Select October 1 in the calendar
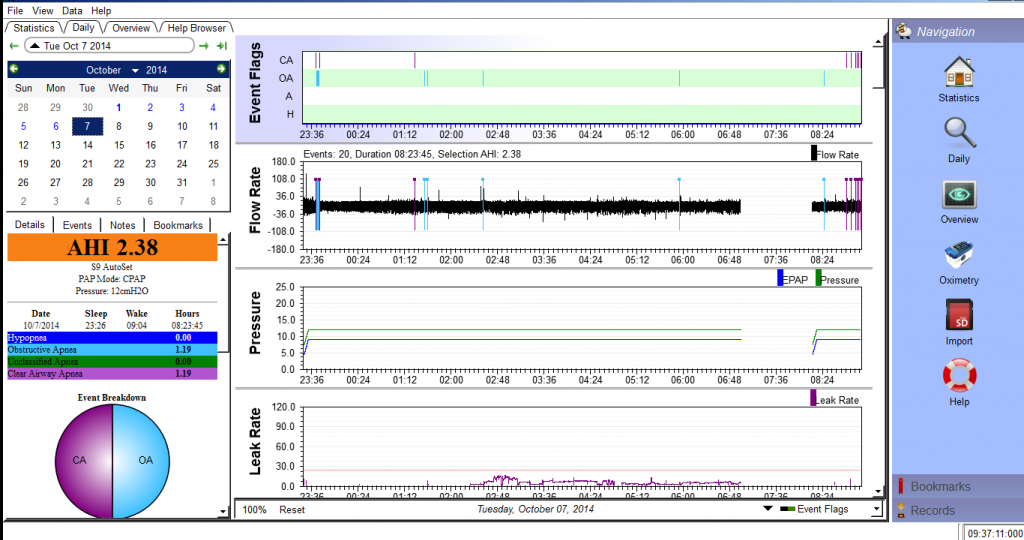Viewport: 1024px width, 540px height. click(118, 107)
